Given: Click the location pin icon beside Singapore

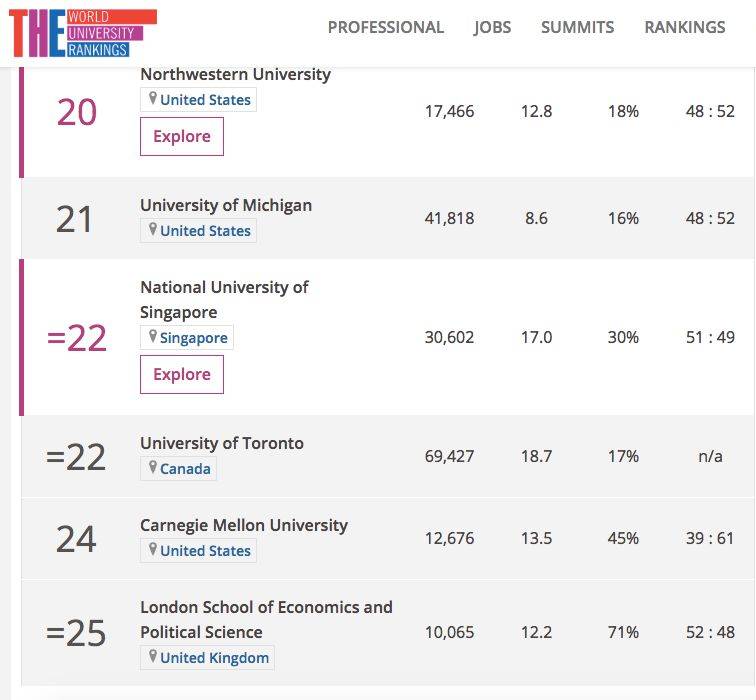Looking at the screenshot, I should (153, 337).
